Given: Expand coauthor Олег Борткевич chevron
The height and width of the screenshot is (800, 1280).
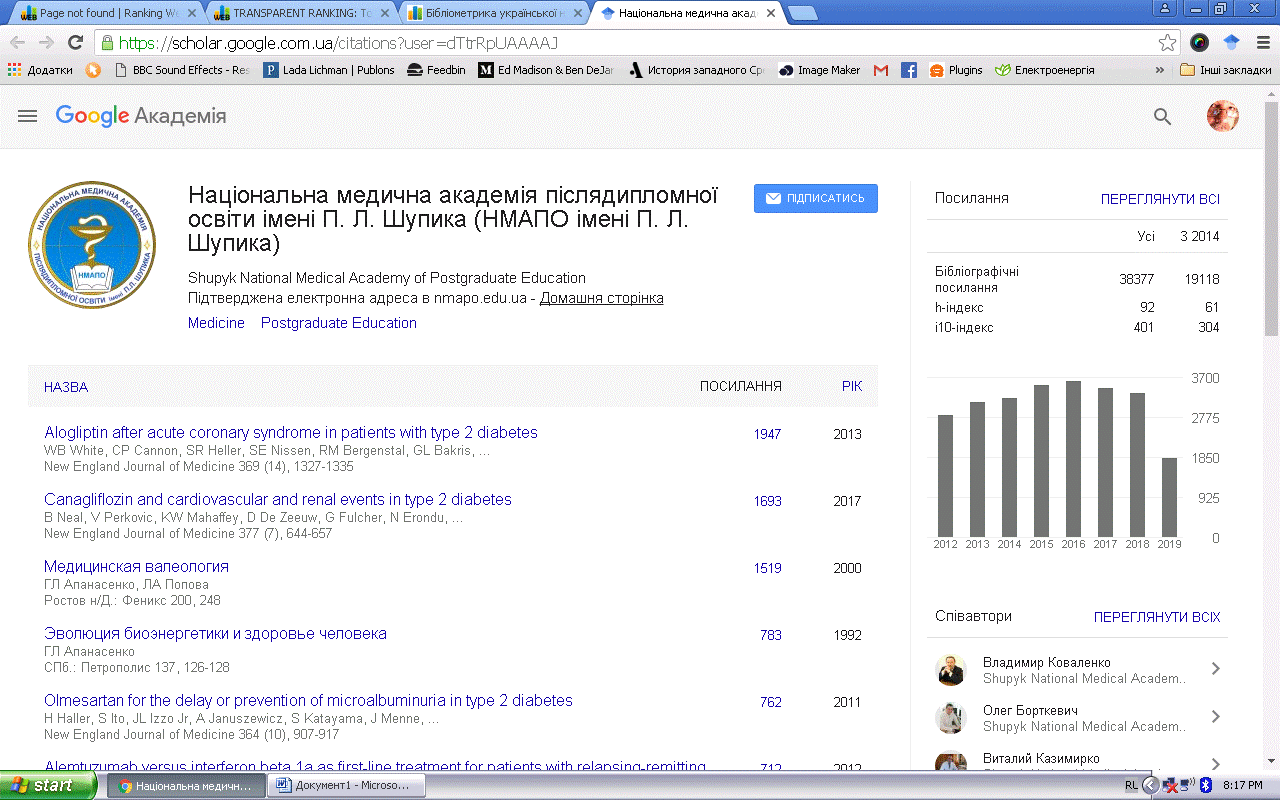Looking at the screenshot, I should coord(1216,717).
